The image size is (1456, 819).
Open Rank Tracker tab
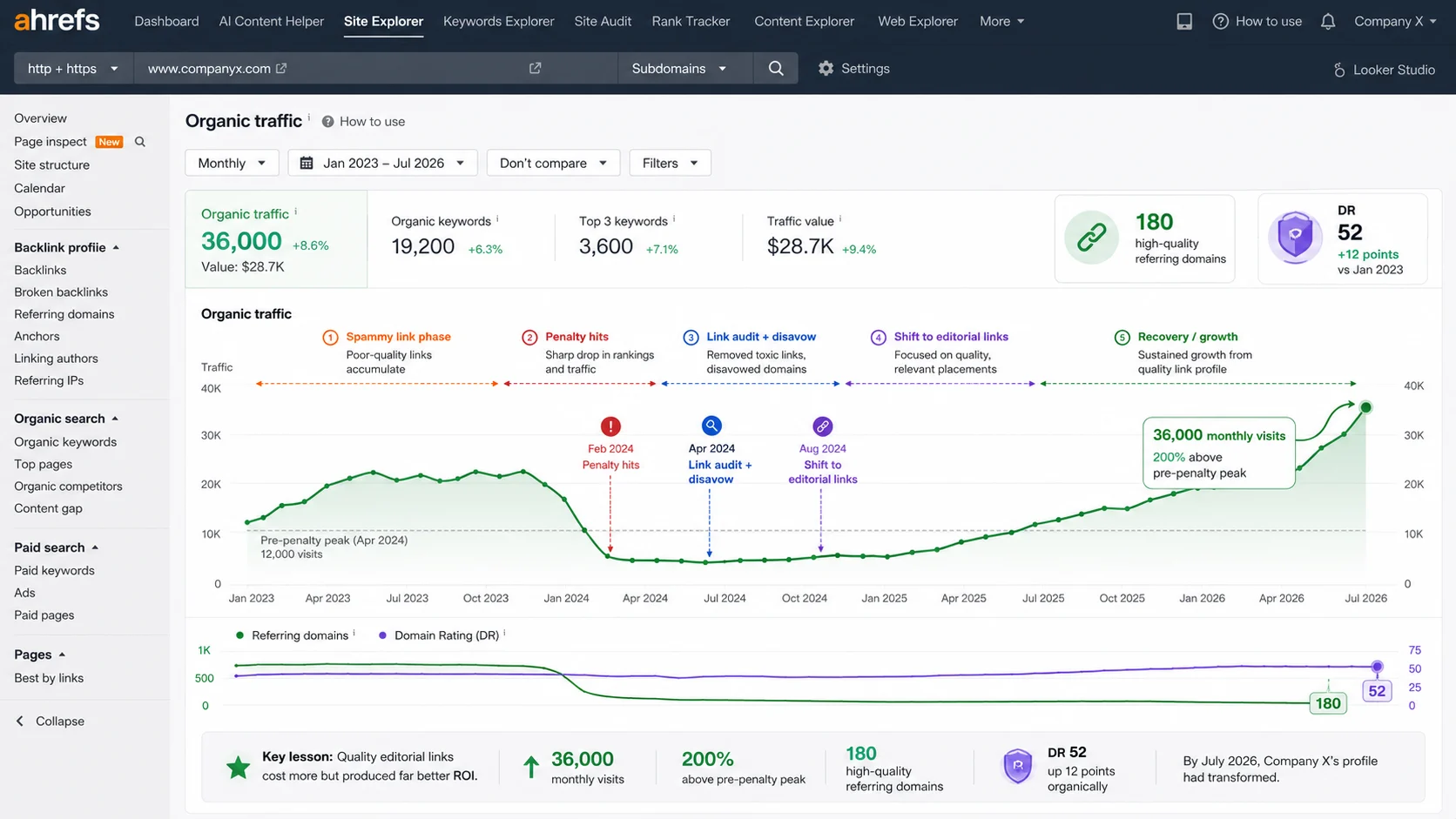click(691, 21)
